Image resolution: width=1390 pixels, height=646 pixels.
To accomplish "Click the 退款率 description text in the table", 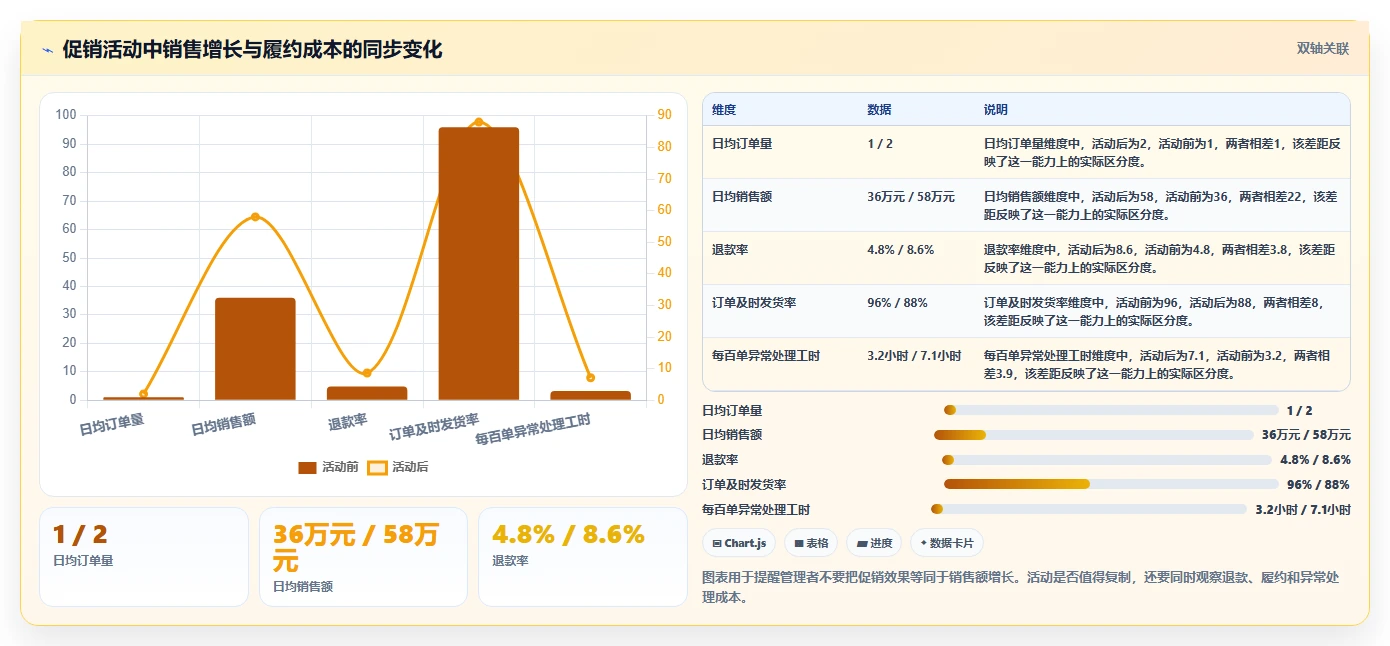I will [x=1160, y=259].
